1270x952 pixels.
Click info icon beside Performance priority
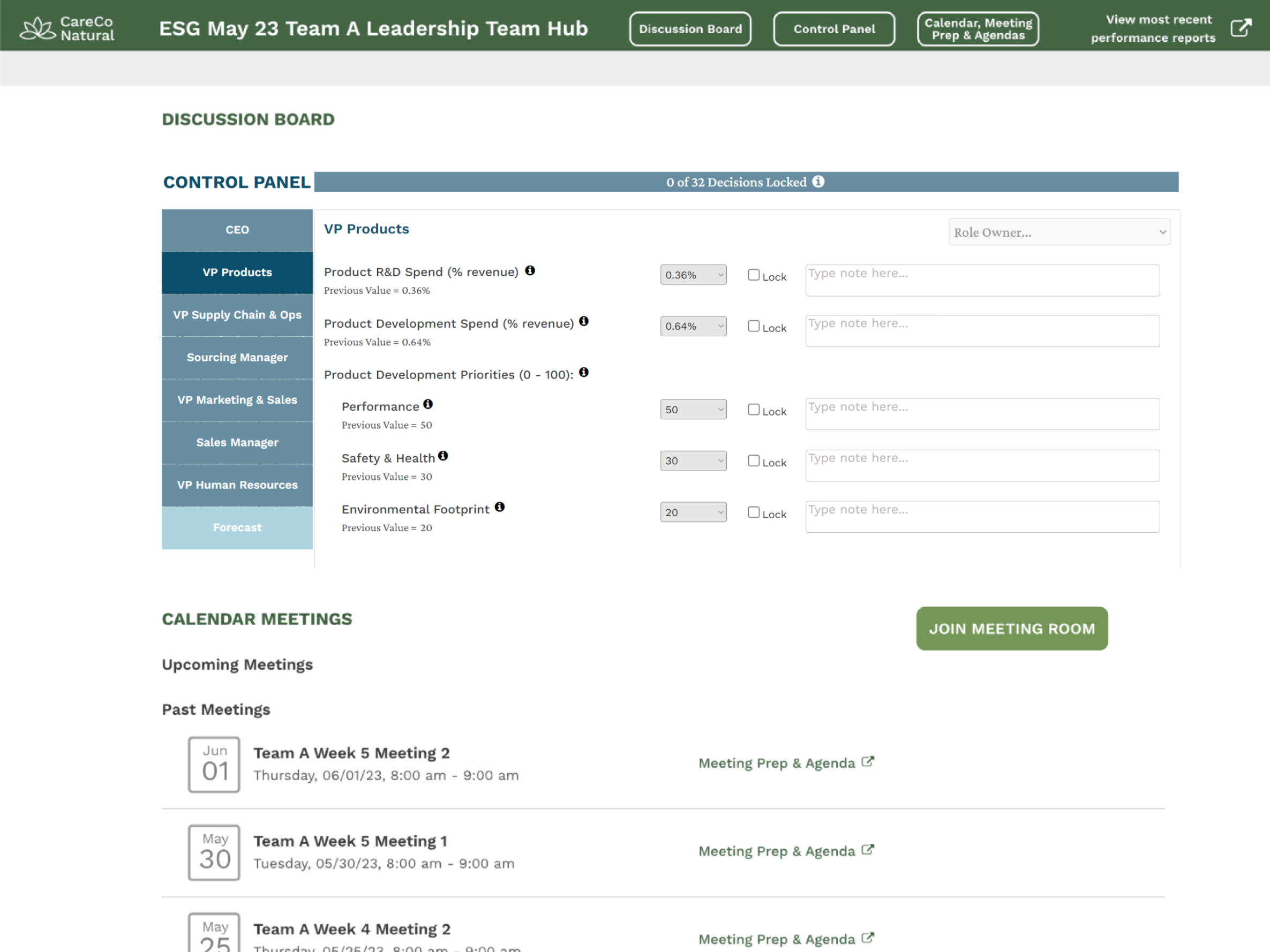pyautogui.click(x=428, y=405)
